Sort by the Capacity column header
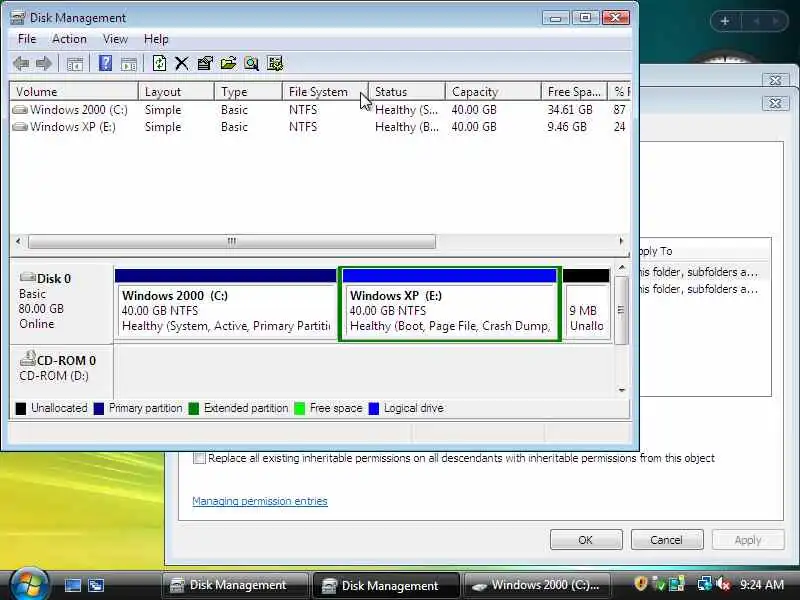The image size is (800, 600). [x=493, y=92]
